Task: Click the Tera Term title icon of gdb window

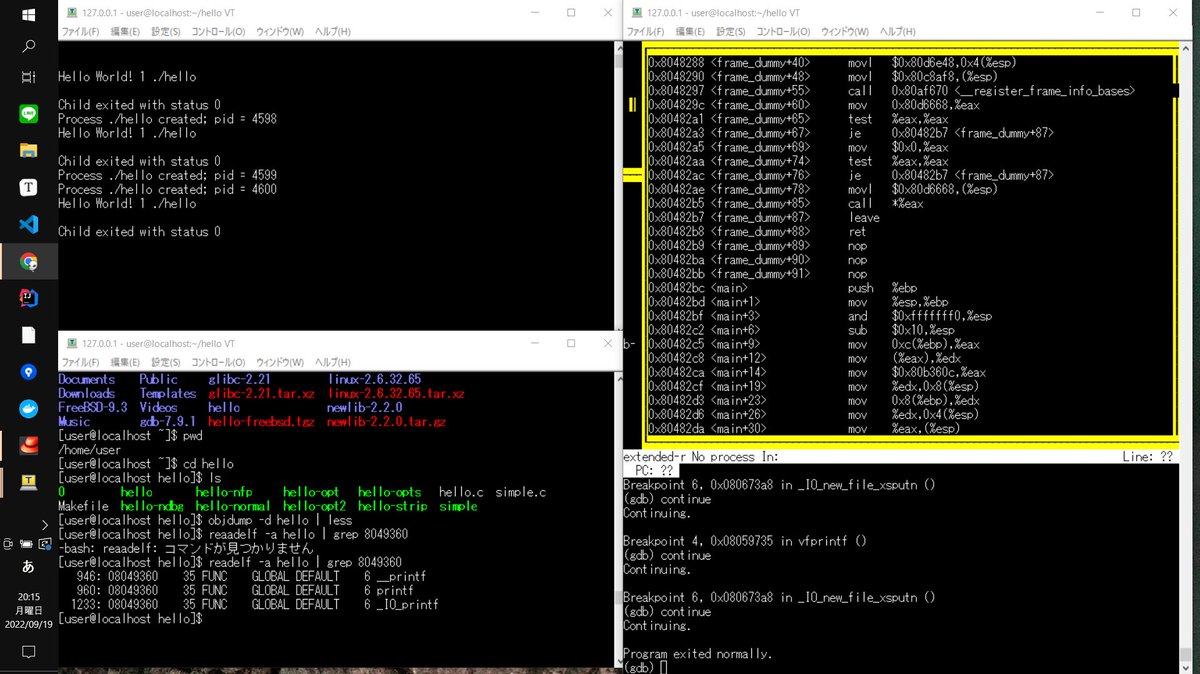Action: 635,13
